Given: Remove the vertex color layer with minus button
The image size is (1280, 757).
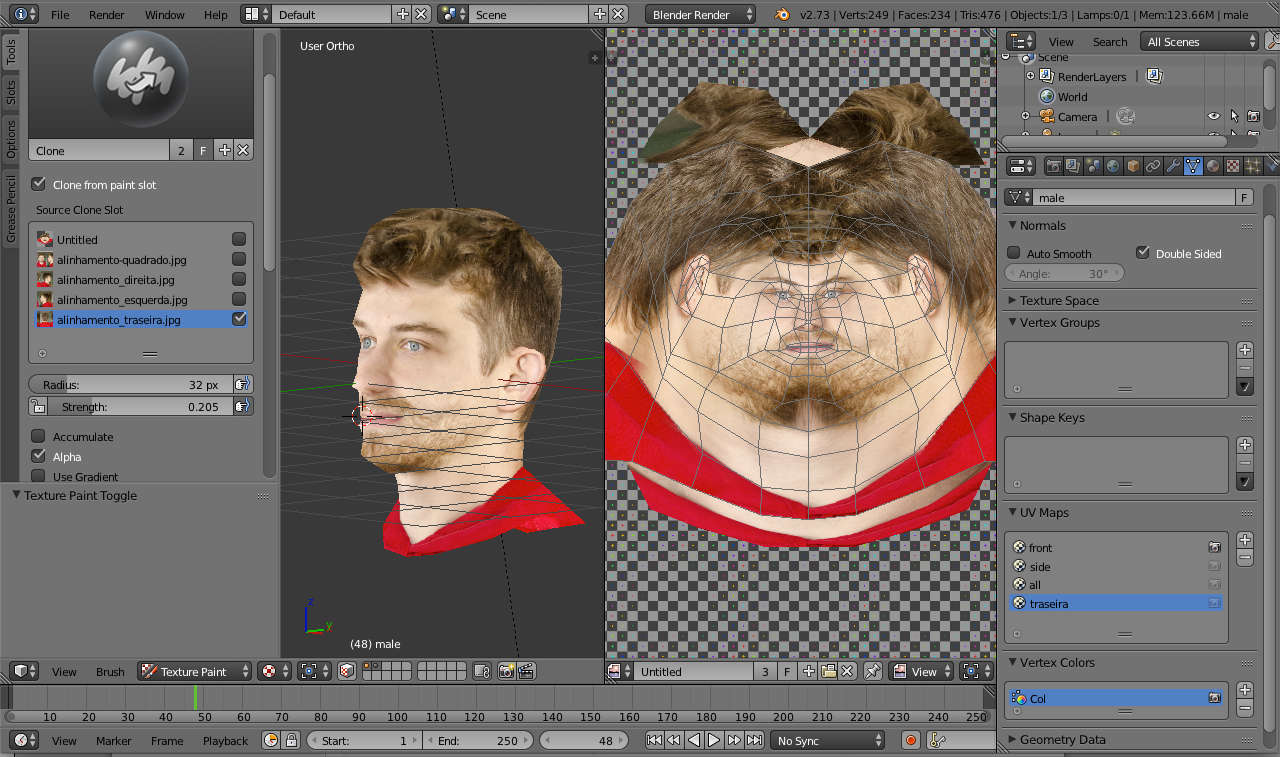Looking at the screenshot, I should pyautogui.click(x=1244, y=708).
